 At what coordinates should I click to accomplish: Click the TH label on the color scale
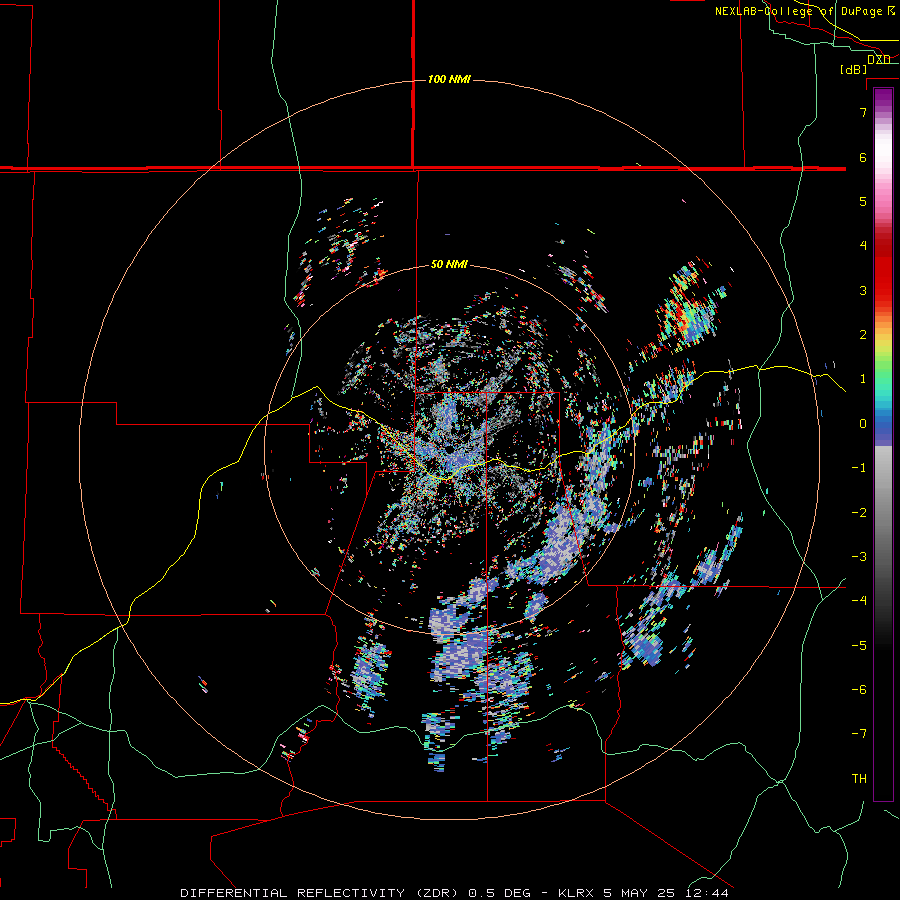[x=859, y=779]
